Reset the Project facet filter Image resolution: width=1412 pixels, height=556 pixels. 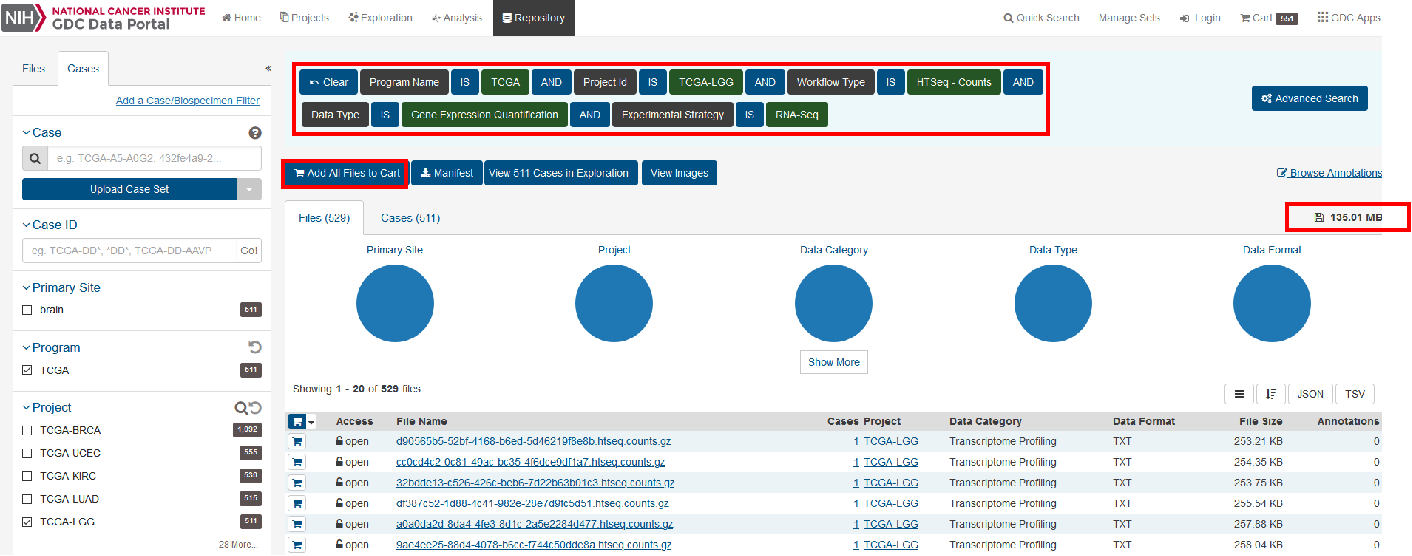coord(254,408)
